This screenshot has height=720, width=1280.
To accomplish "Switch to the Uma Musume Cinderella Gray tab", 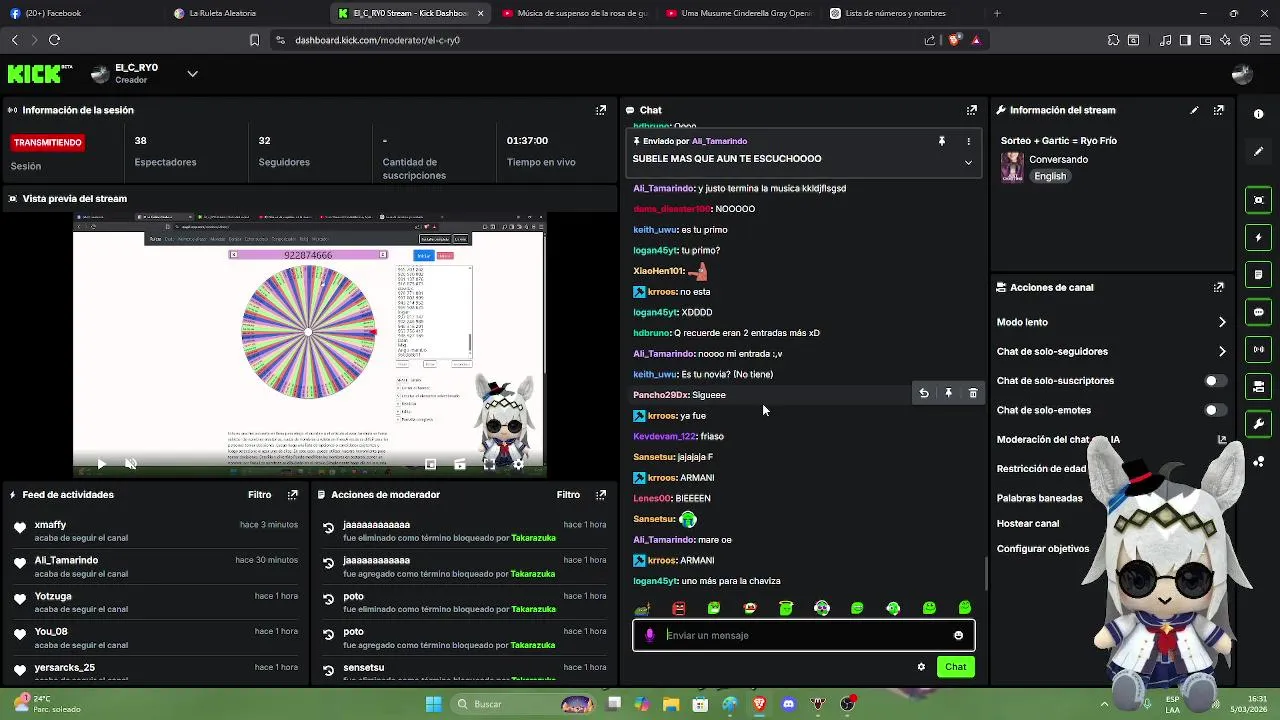I will [x=738, y=13].
